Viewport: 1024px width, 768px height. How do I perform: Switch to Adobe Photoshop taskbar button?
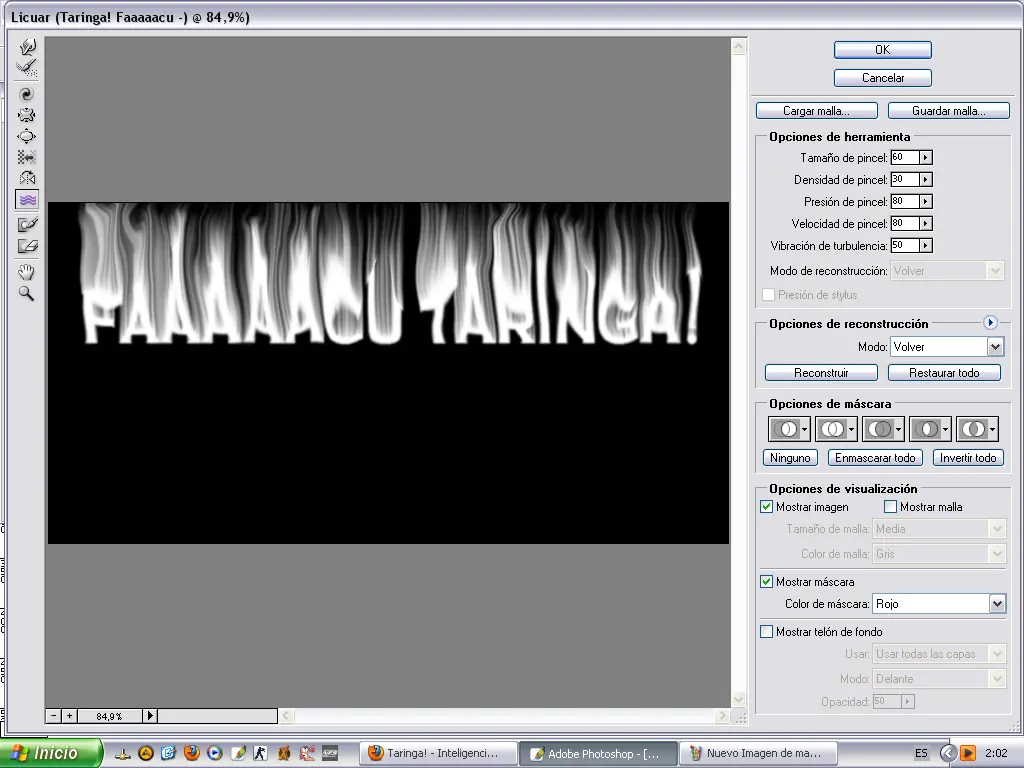pos(600,753)
